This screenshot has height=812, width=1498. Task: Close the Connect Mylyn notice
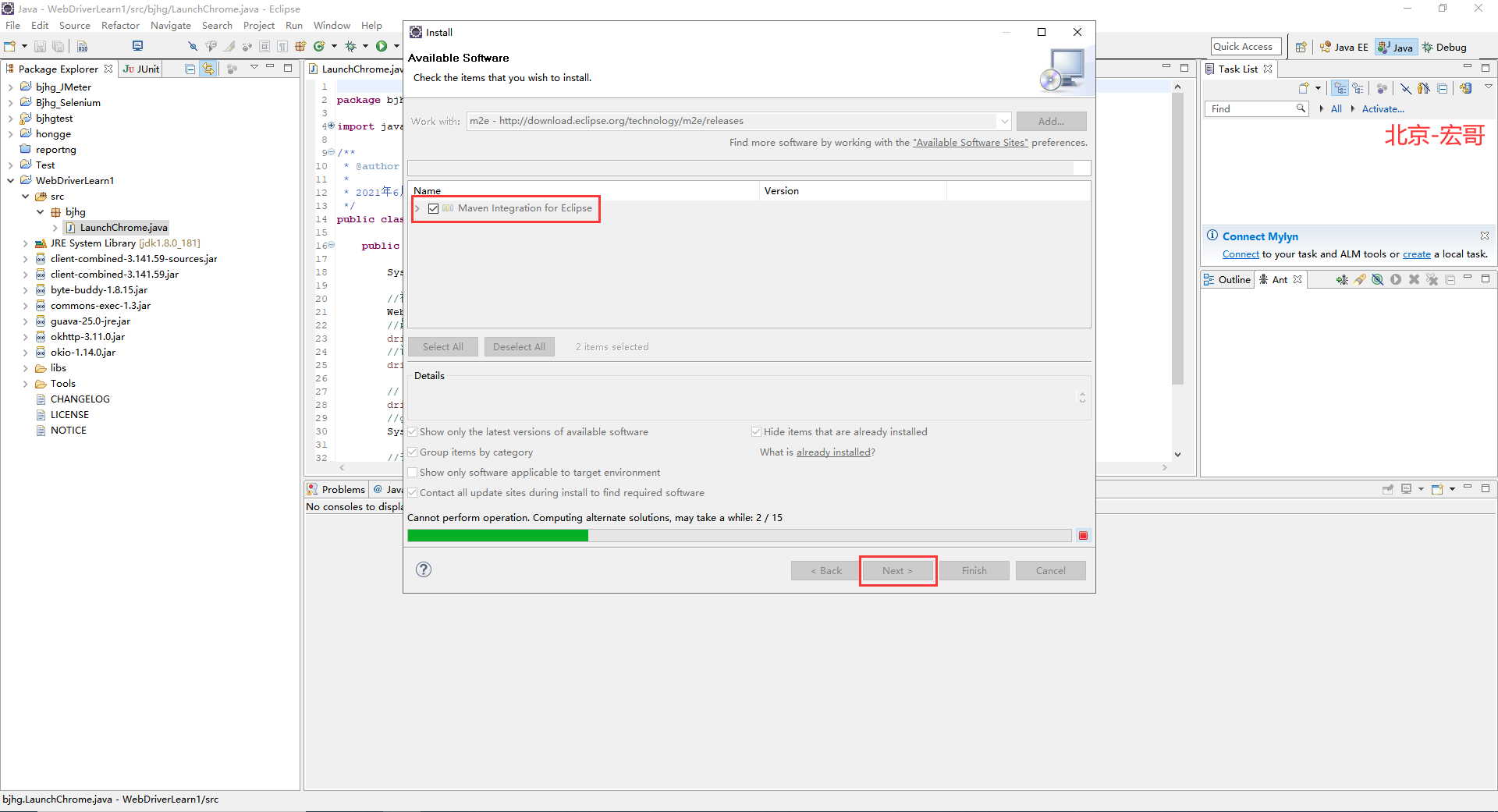(x=1485, y=236)
